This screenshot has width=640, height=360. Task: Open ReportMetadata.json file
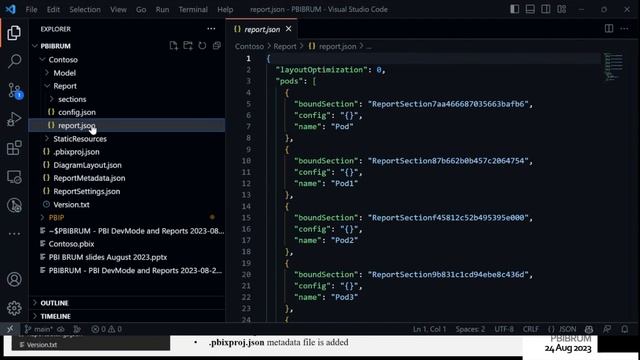(x=89, y=178)
